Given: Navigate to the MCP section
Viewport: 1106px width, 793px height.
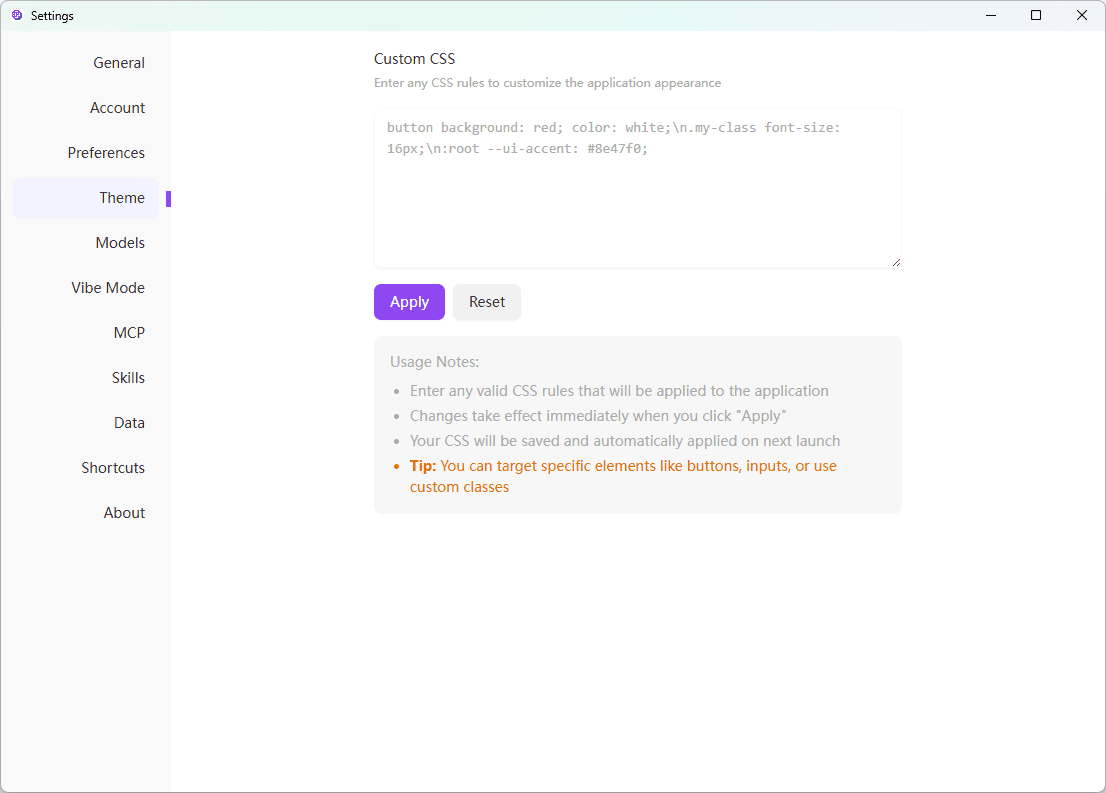Looking at the screenshot, I should point(129,333).
